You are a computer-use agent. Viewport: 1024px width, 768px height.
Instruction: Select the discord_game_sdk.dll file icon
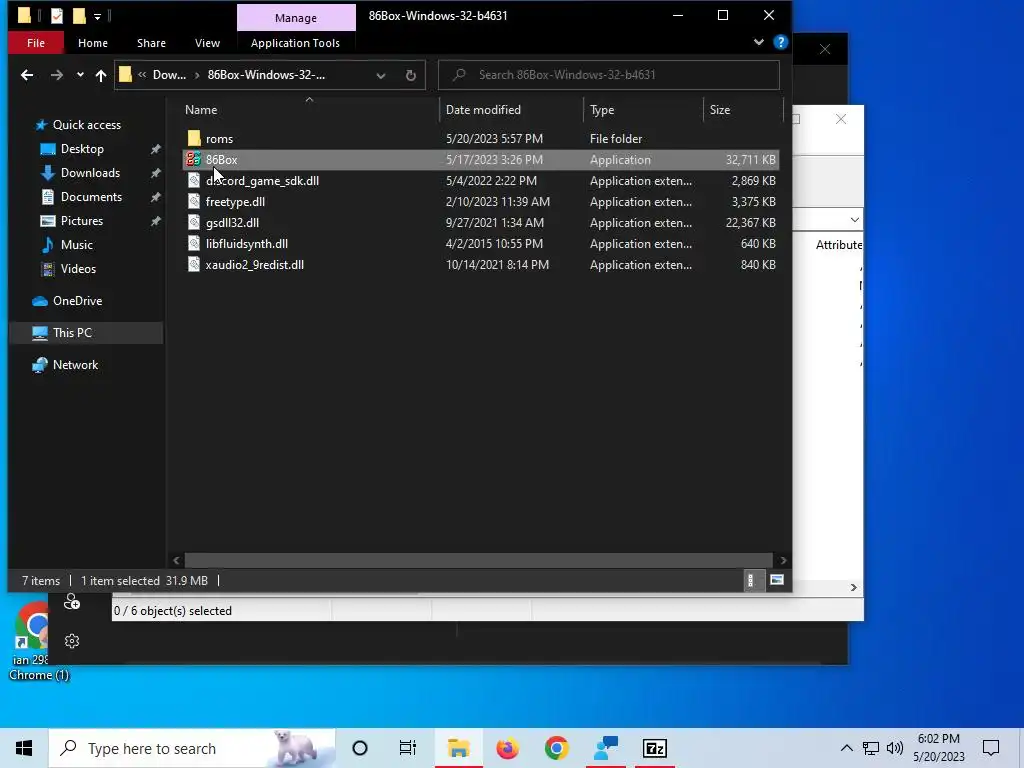pyautogui.click(x=193, y=180)
